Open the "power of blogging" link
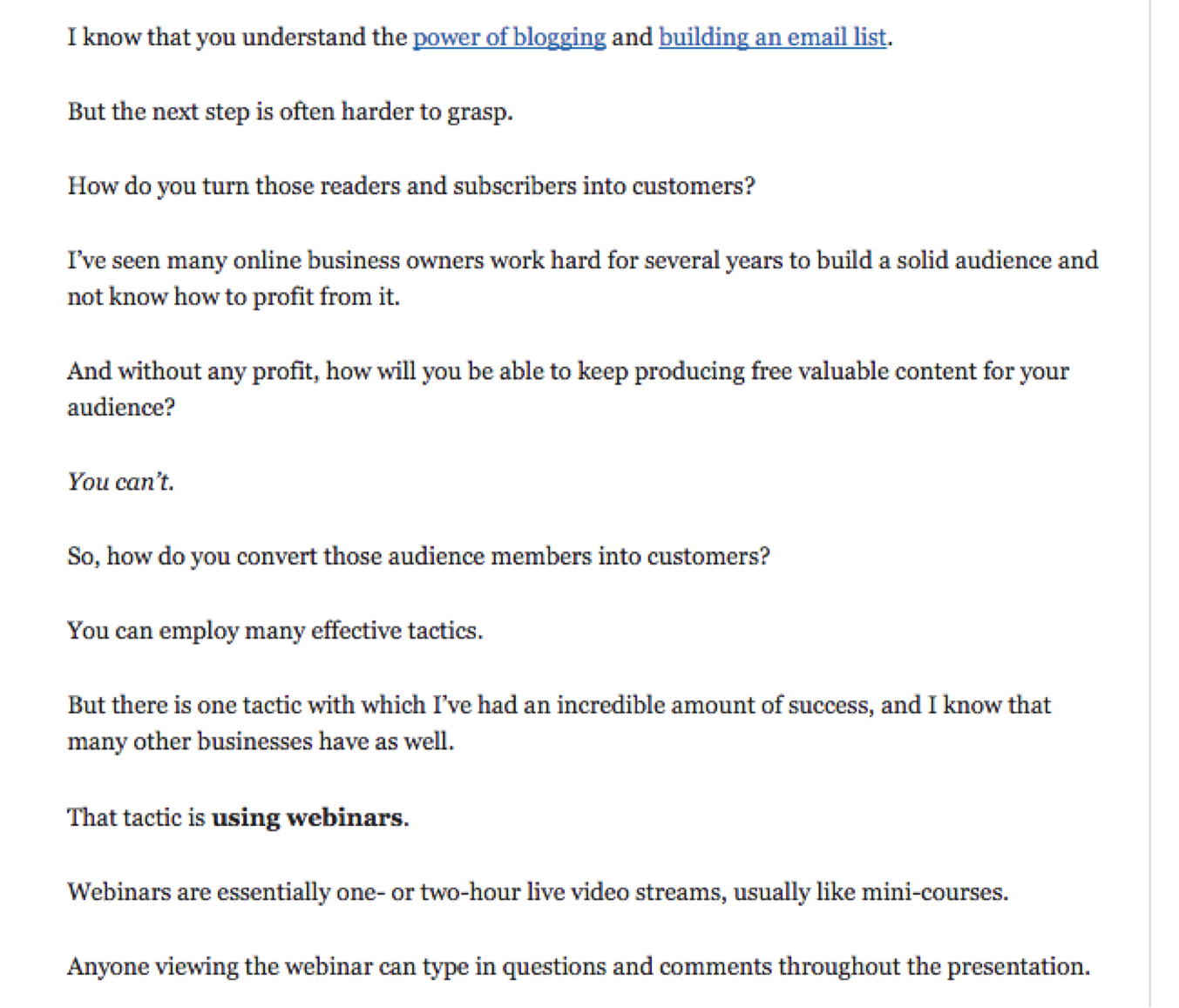1179x1008 pixels. point(509,37)
